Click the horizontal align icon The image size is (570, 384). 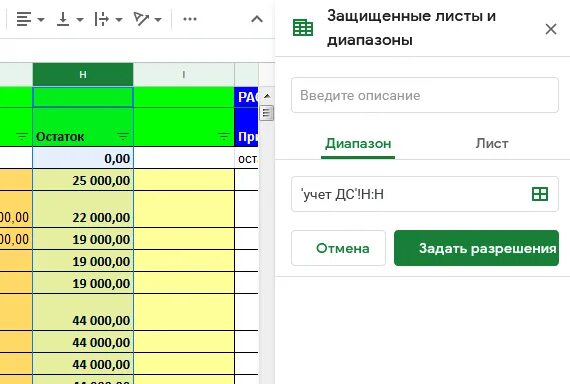click(24, 19)
